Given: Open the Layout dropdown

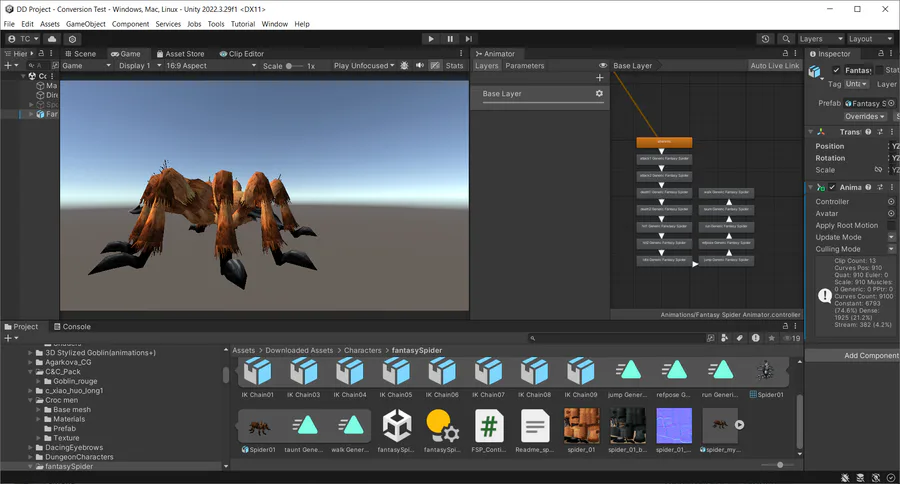Looking at the screenshot, I should click(871, 39).
